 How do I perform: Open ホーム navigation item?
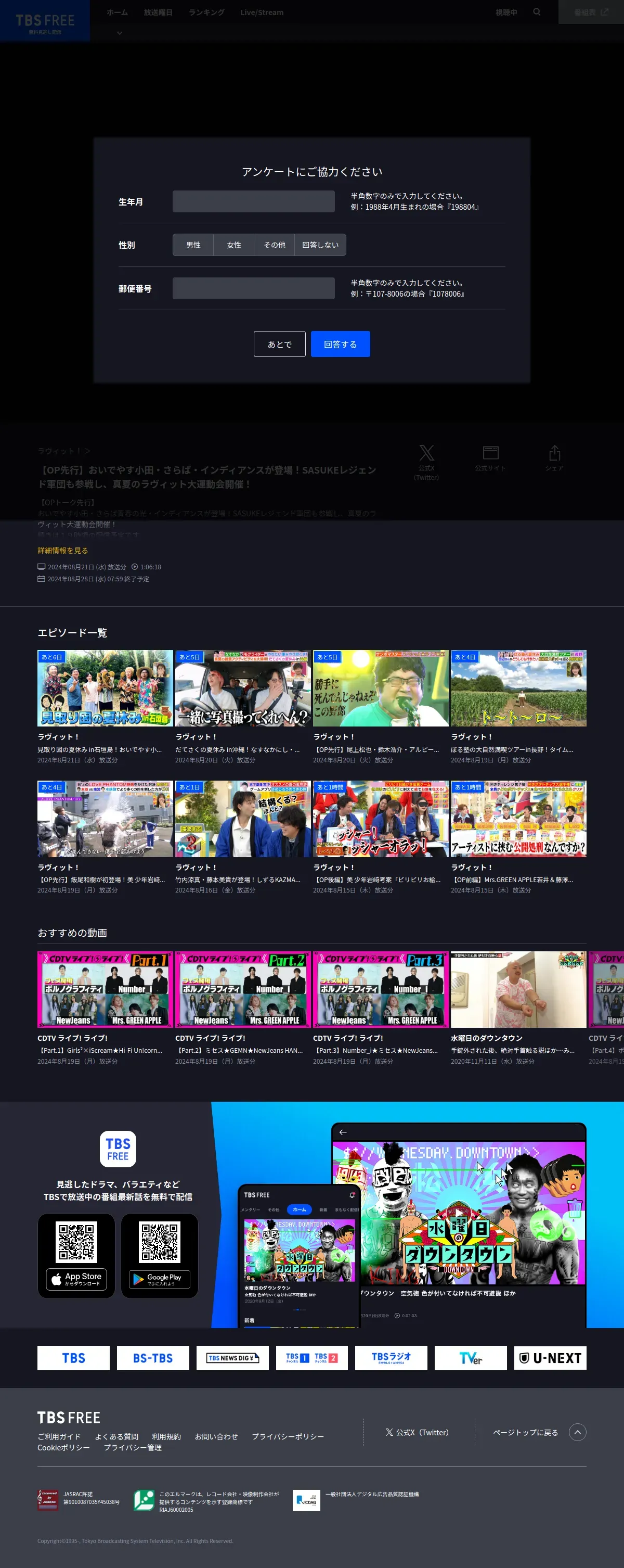(x=117, y=12)
